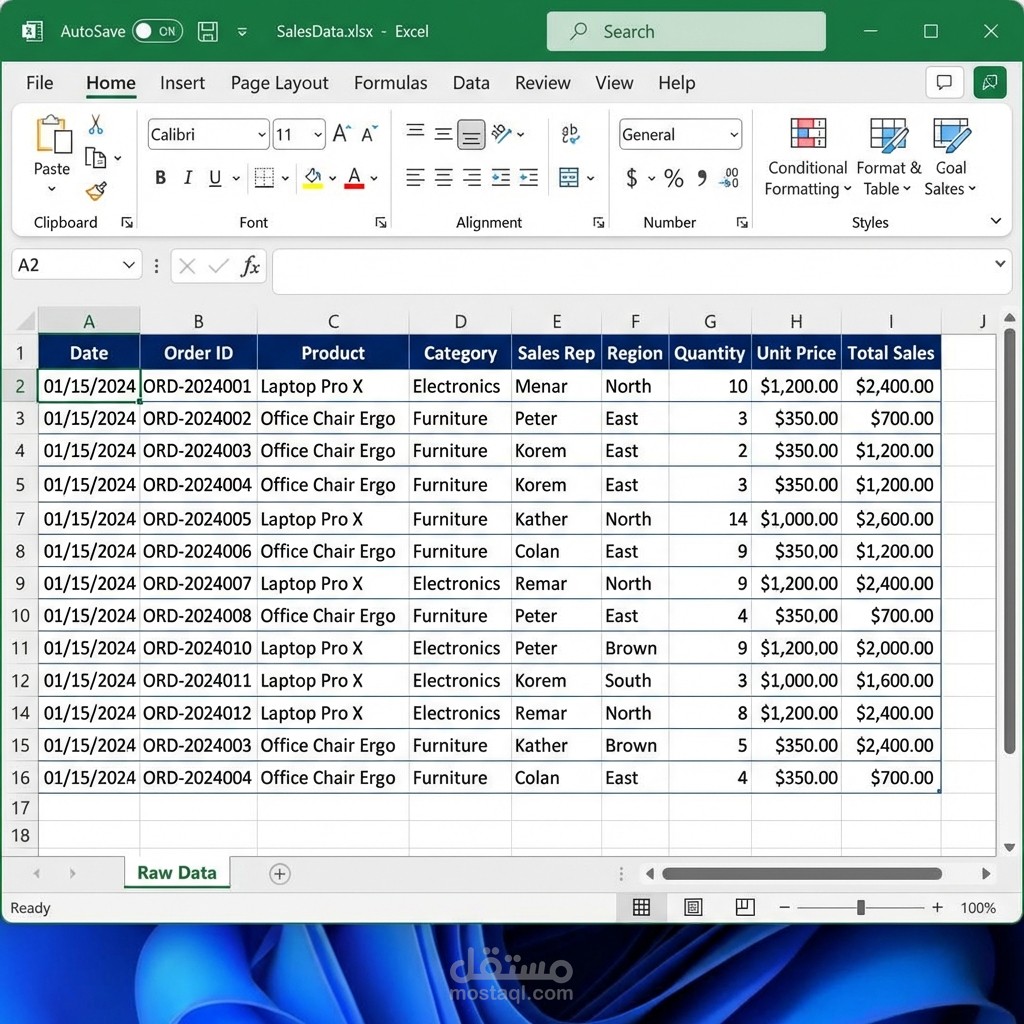
Task: Click the red Font Color button
Action: [x=354, y=178]
